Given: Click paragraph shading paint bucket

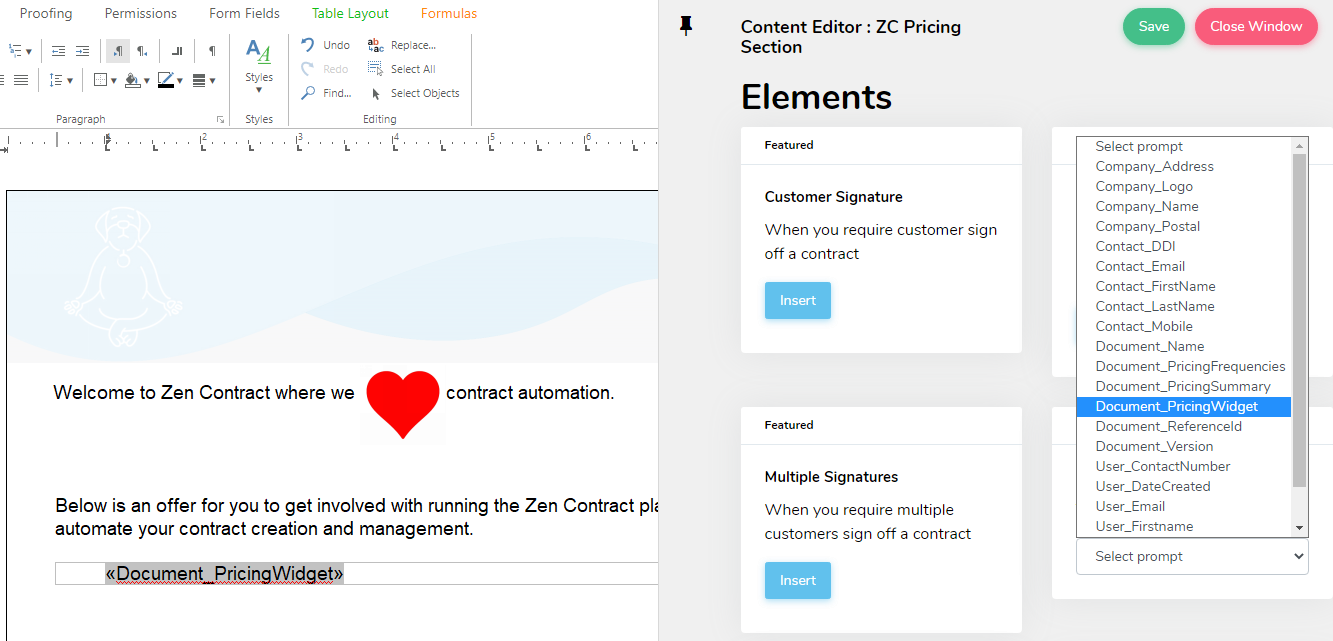Looking at the screenshot, I should (x=133, y=80).
